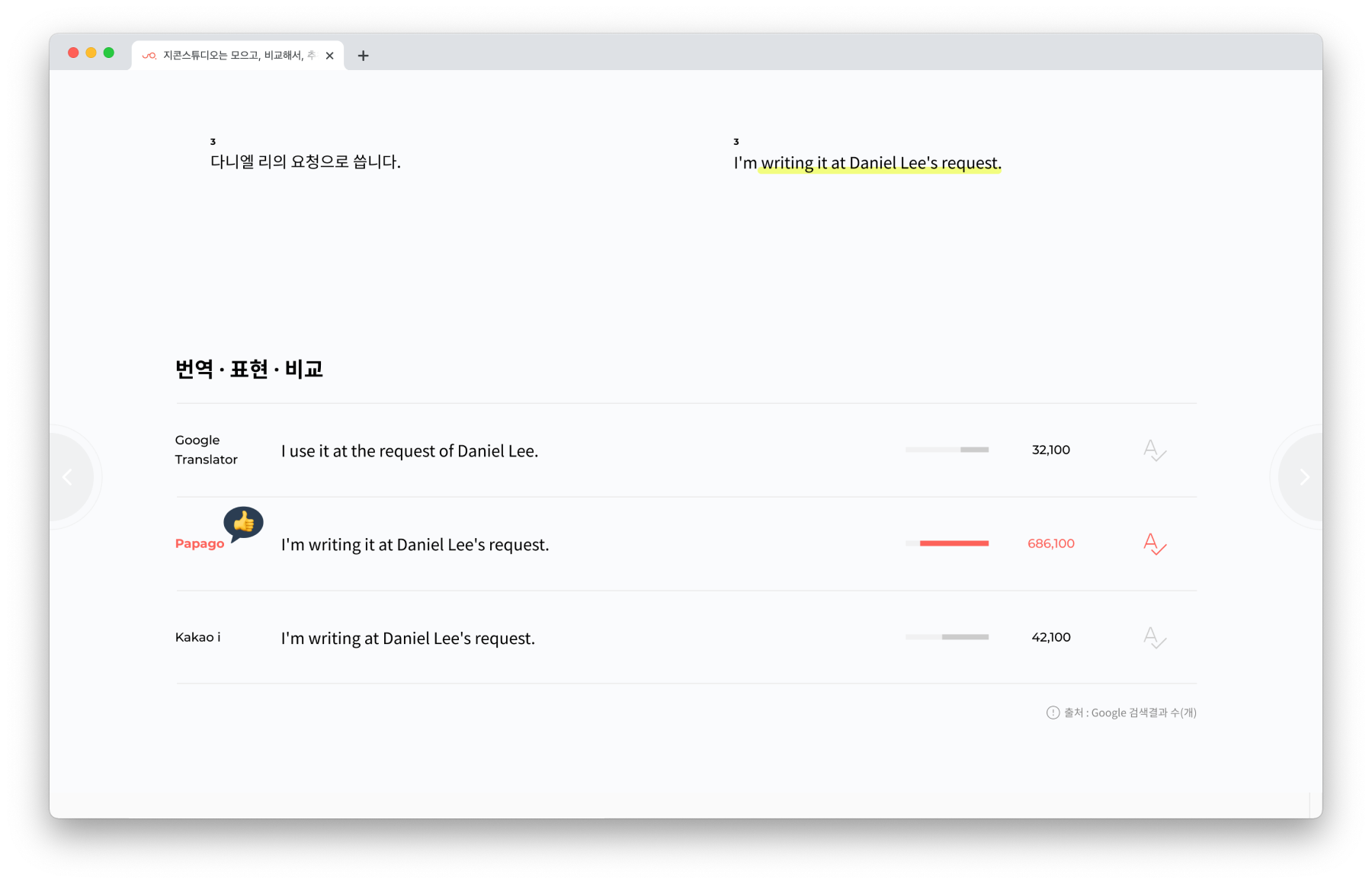Image resolution: width=1372 pixels, height=884 pixels.
Task: Click the Papago label
Action: point(200,543)
